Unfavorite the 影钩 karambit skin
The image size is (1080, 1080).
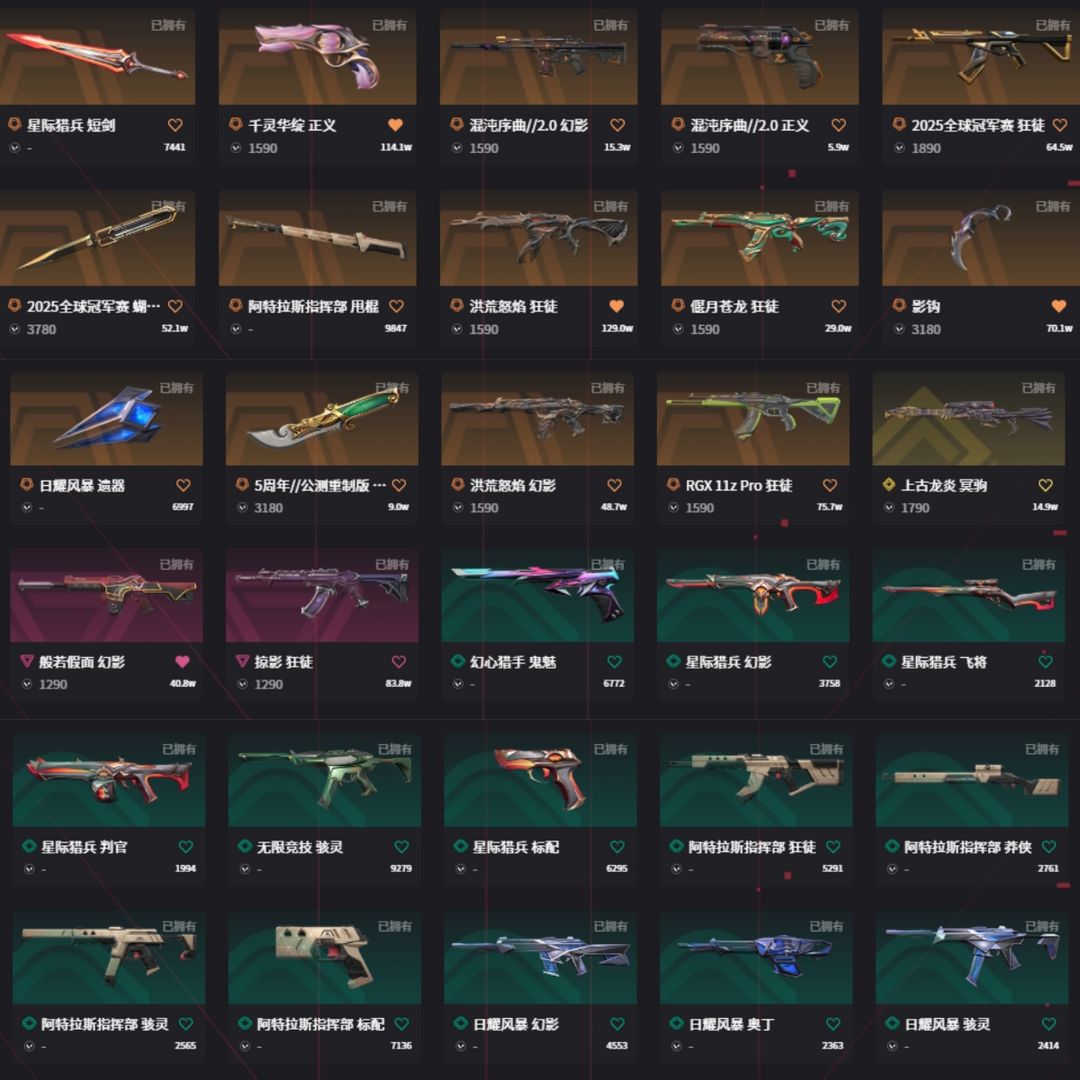click(x=1059, y=307)
